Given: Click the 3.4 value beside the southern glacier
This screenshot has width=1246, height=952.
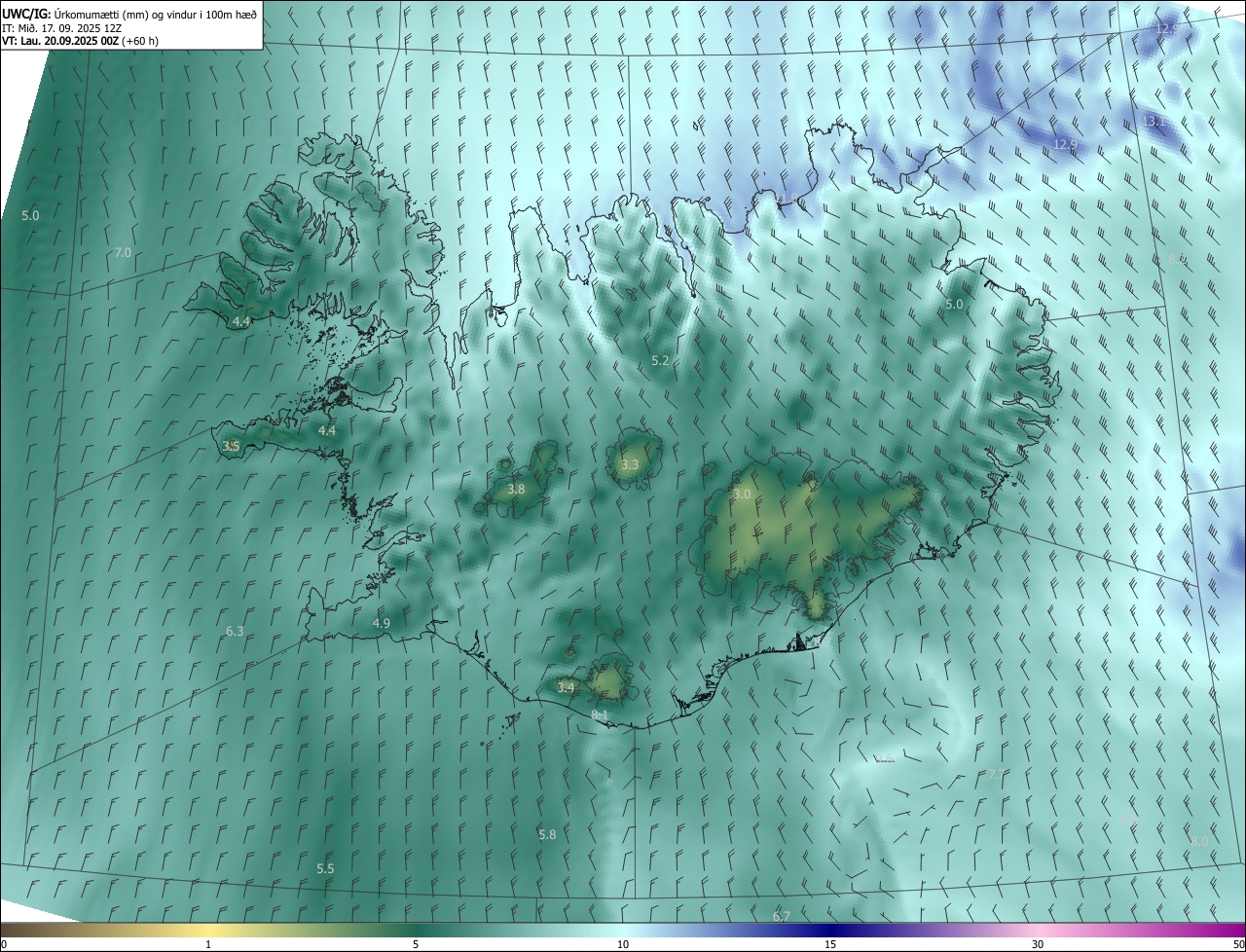Looking at the screenshot, I should click(x=566, y=688).
